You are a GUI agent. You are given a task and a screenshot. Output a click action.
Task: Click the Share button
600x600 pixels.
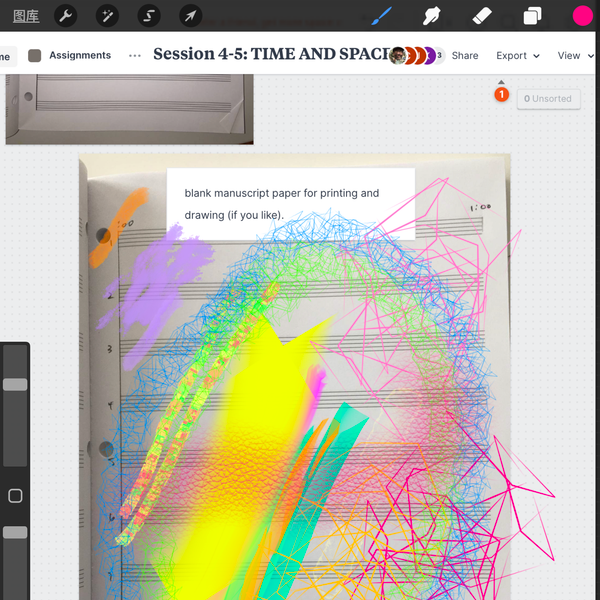pyautogui.click(x=465, y=56)
